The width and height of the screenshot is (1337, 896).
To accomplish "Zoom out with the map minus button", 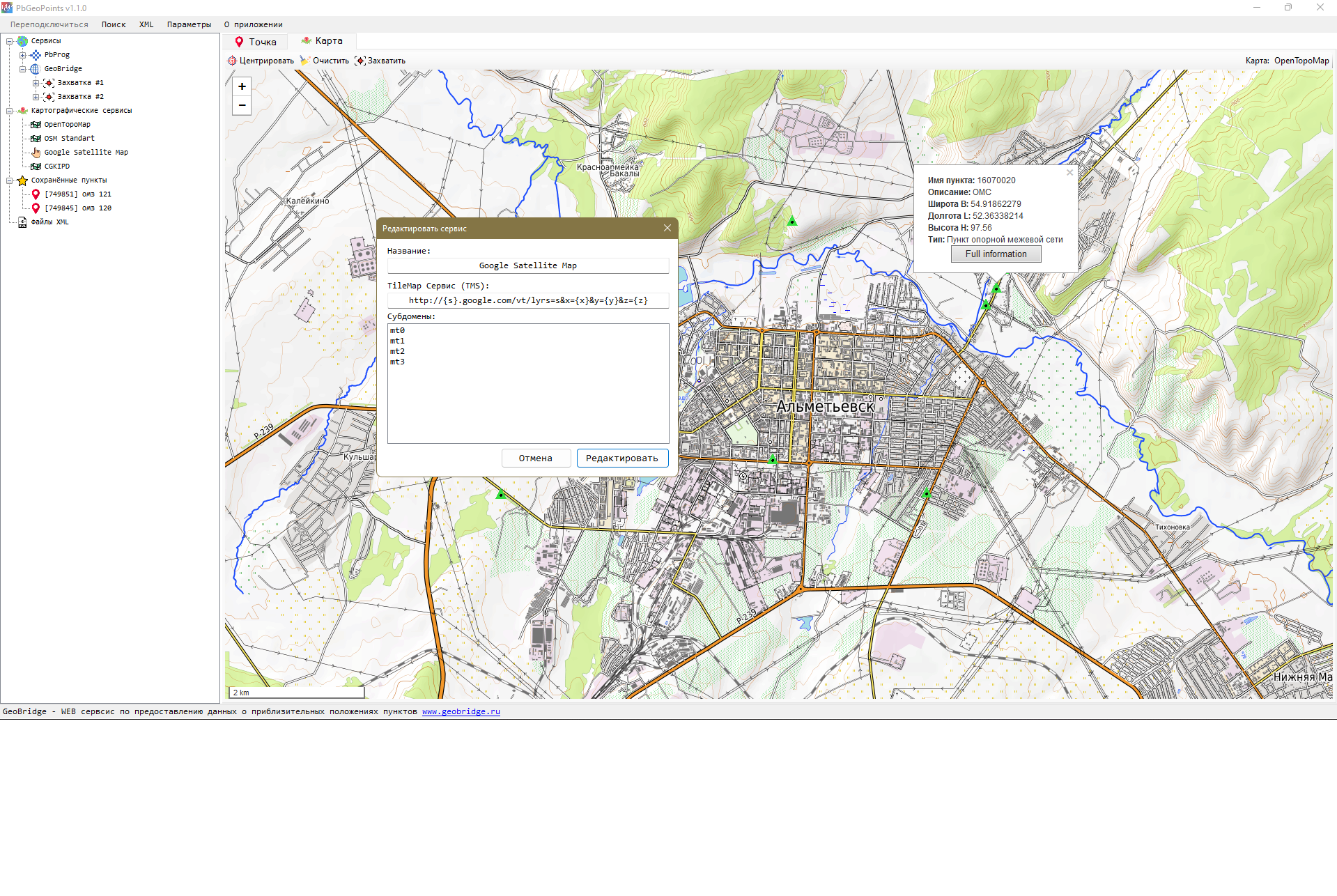I will pos(242,105).
